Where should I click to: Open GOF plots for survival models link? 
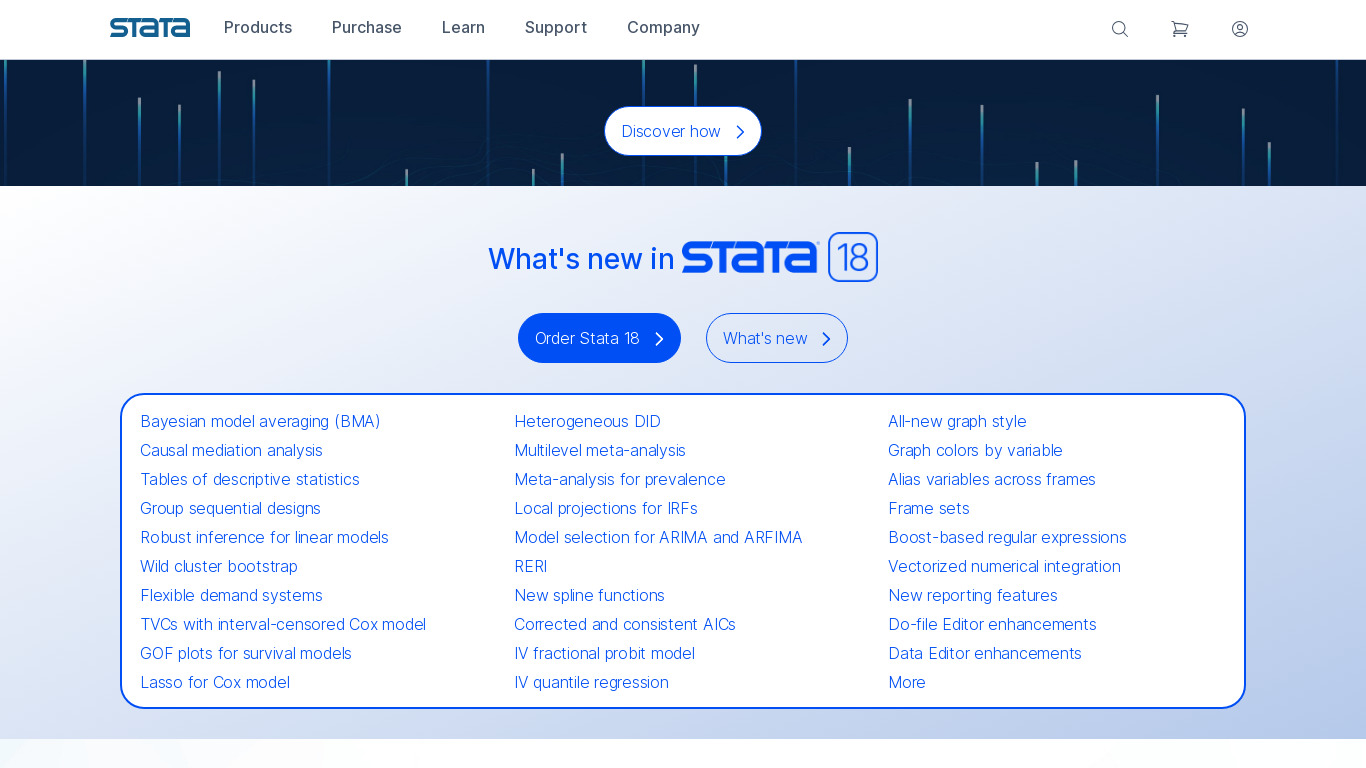pyautogui.click(x=246, y=654)
